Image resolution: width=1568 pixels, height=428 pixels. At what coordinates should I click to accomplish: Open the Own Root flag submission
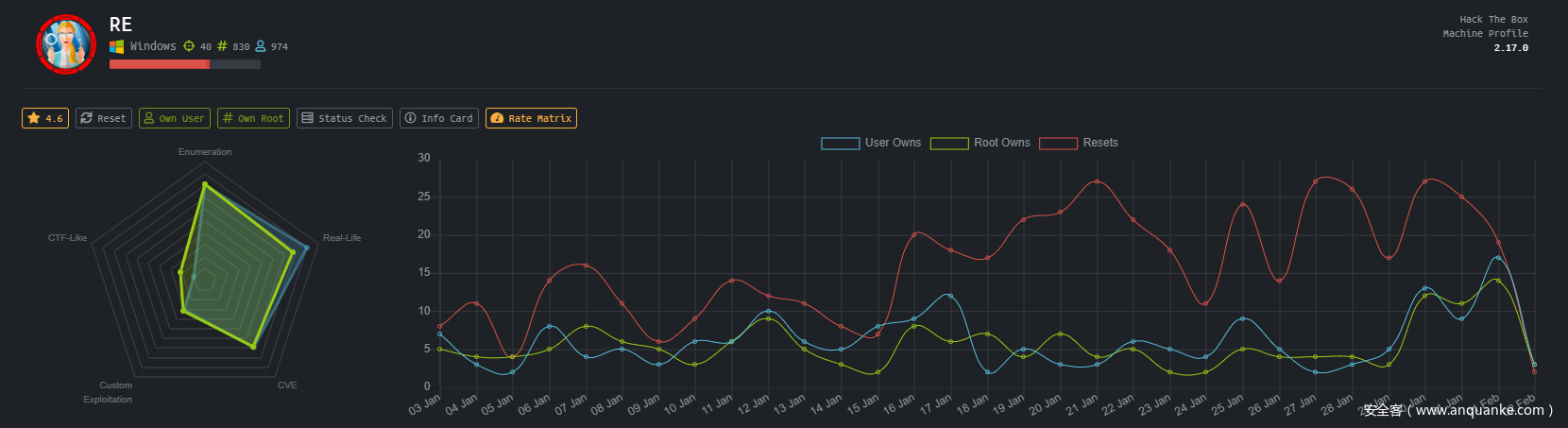click(253, 118)
